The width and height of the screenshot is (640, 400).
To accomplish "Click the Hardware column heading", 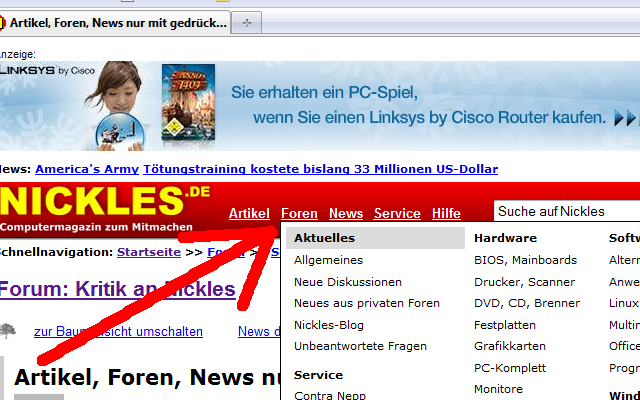I will point(505,238).
